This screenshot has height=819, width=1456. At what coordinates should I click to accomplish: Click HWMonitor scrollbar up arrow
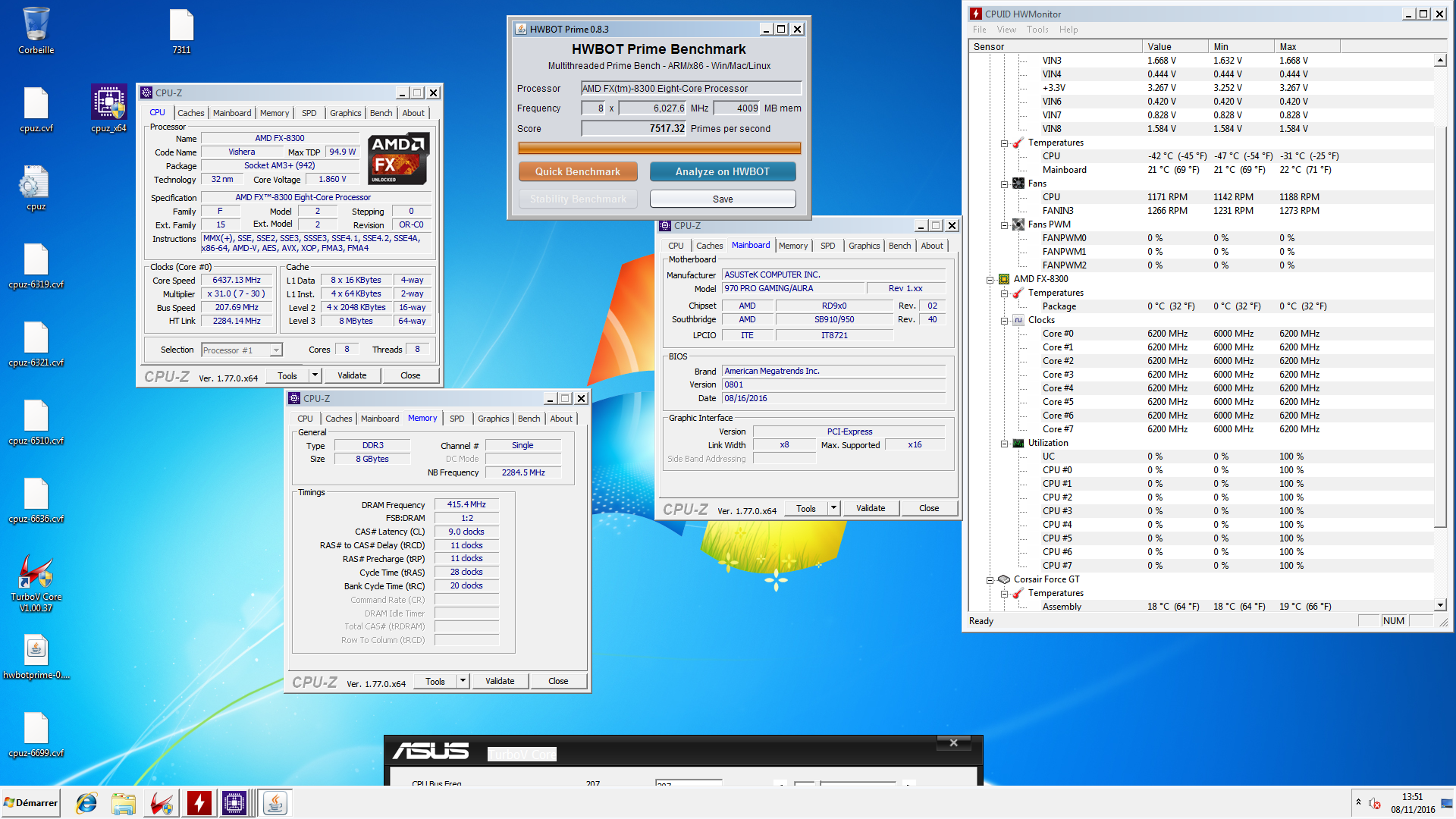(1440, 61)
